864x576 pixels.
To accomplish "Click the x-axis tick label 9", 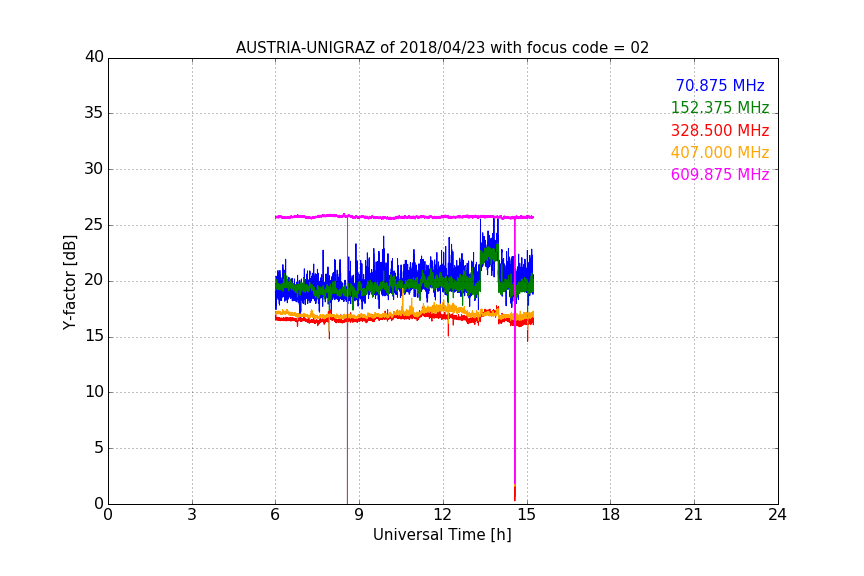I will pos(359,515).
